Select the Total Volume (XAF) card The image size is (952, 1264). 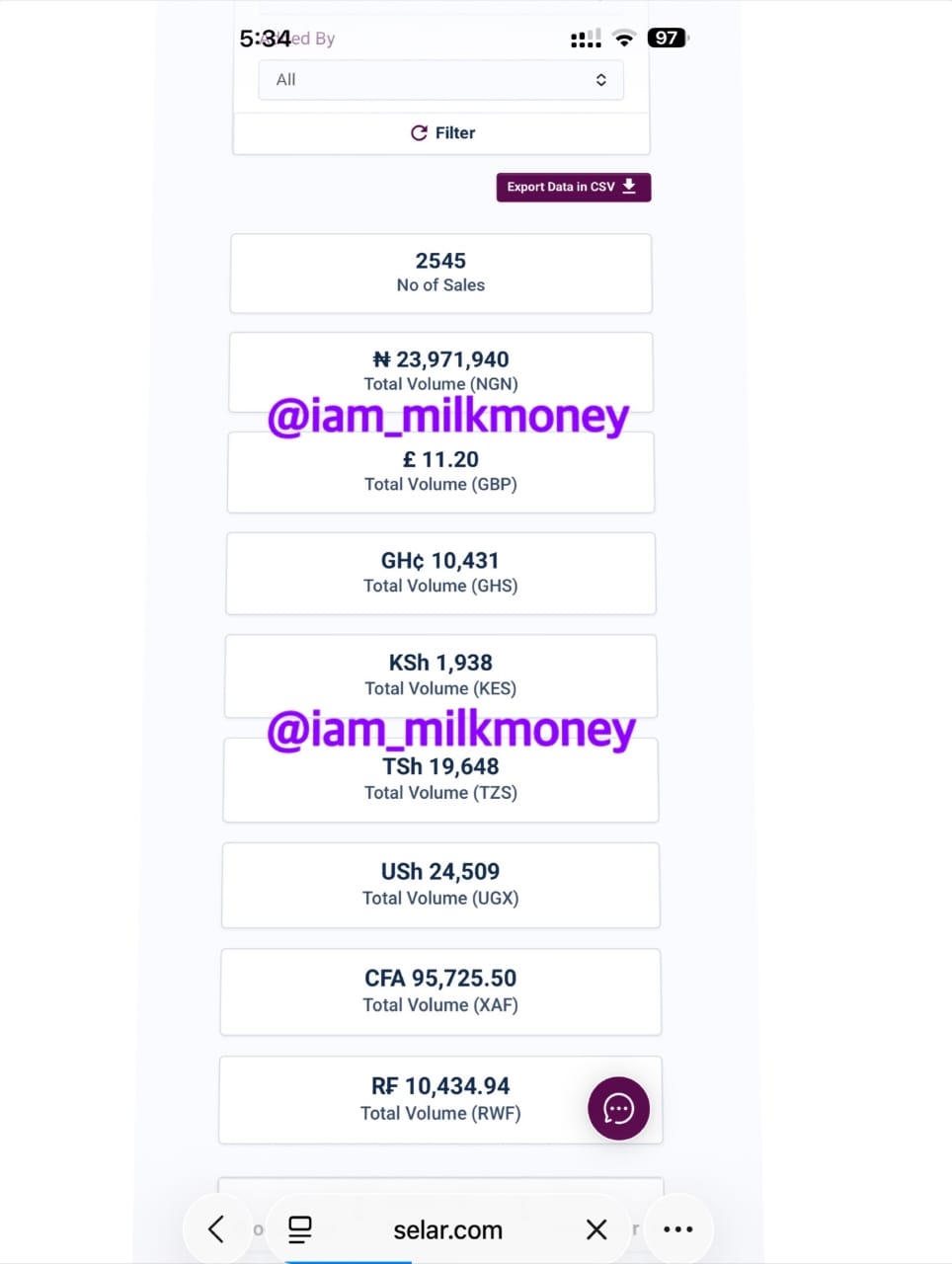(440, 990)
